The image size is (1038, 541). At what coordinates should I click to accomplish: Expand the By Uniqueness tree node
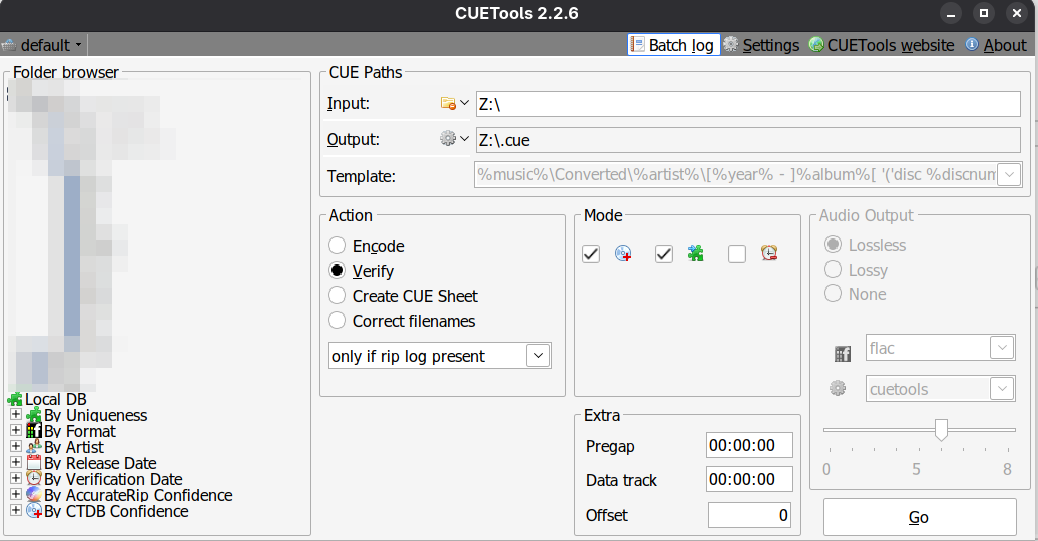pyautogui.click(x=15, y=415)
